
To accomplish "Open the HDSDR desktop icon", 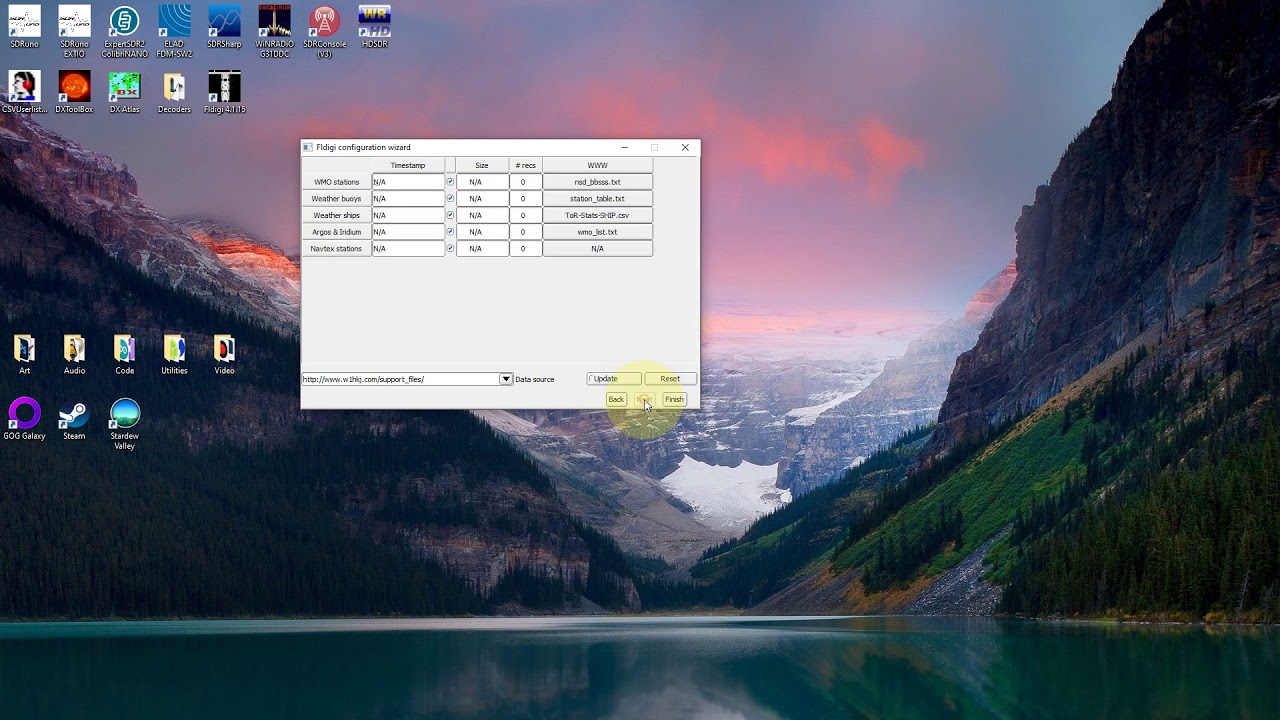I will tap(374, 27).
